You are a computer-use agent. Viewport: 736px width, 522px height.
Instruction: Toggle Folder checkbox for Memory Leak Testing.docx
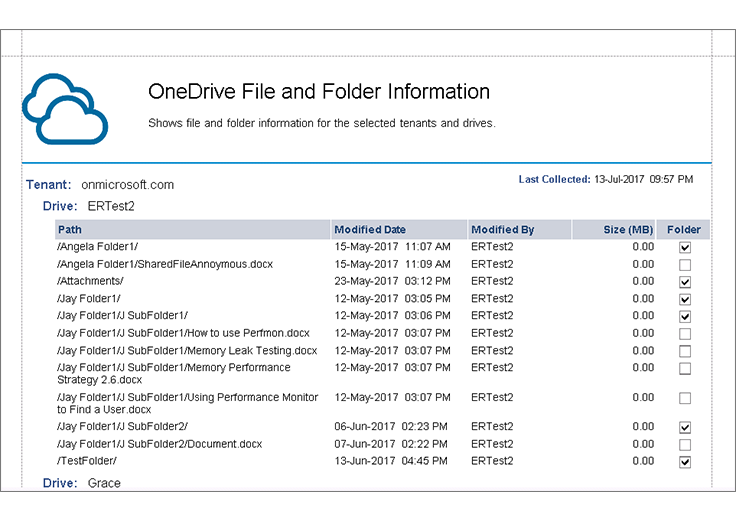685,351
